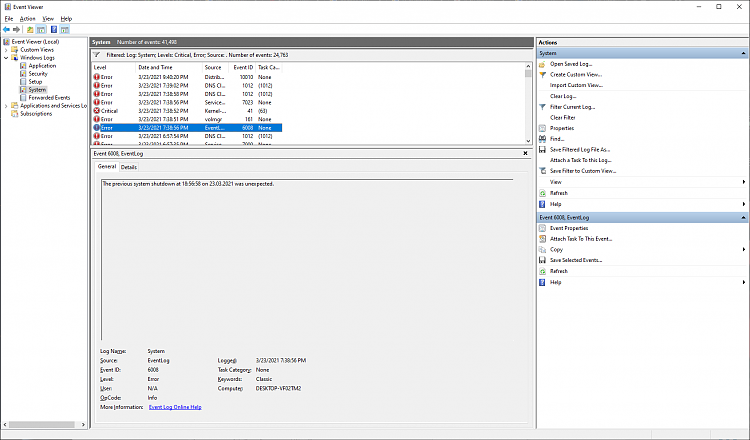Open the Help menu in menu bar
The width and height of the screenshot is (750, 440).
(x=66, y=19)
